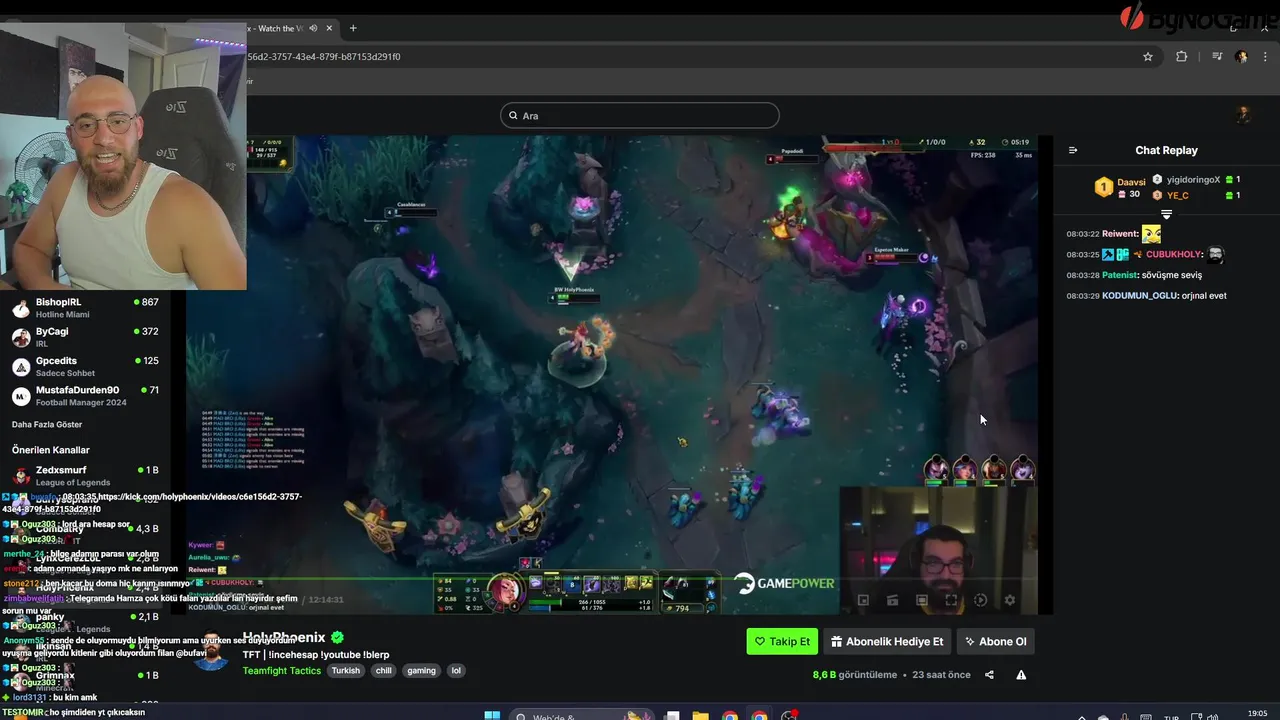Open BishopIRL channel in sidebar
Viewport: 1280px width, 720px height.
85,308
